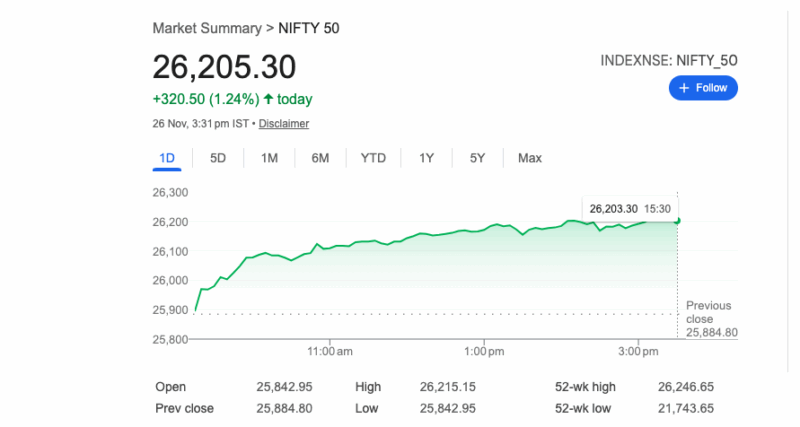The height and width of the screenshot is (427, 800).
Task: Select the 1D time range tab
Action: pos(167,158)
